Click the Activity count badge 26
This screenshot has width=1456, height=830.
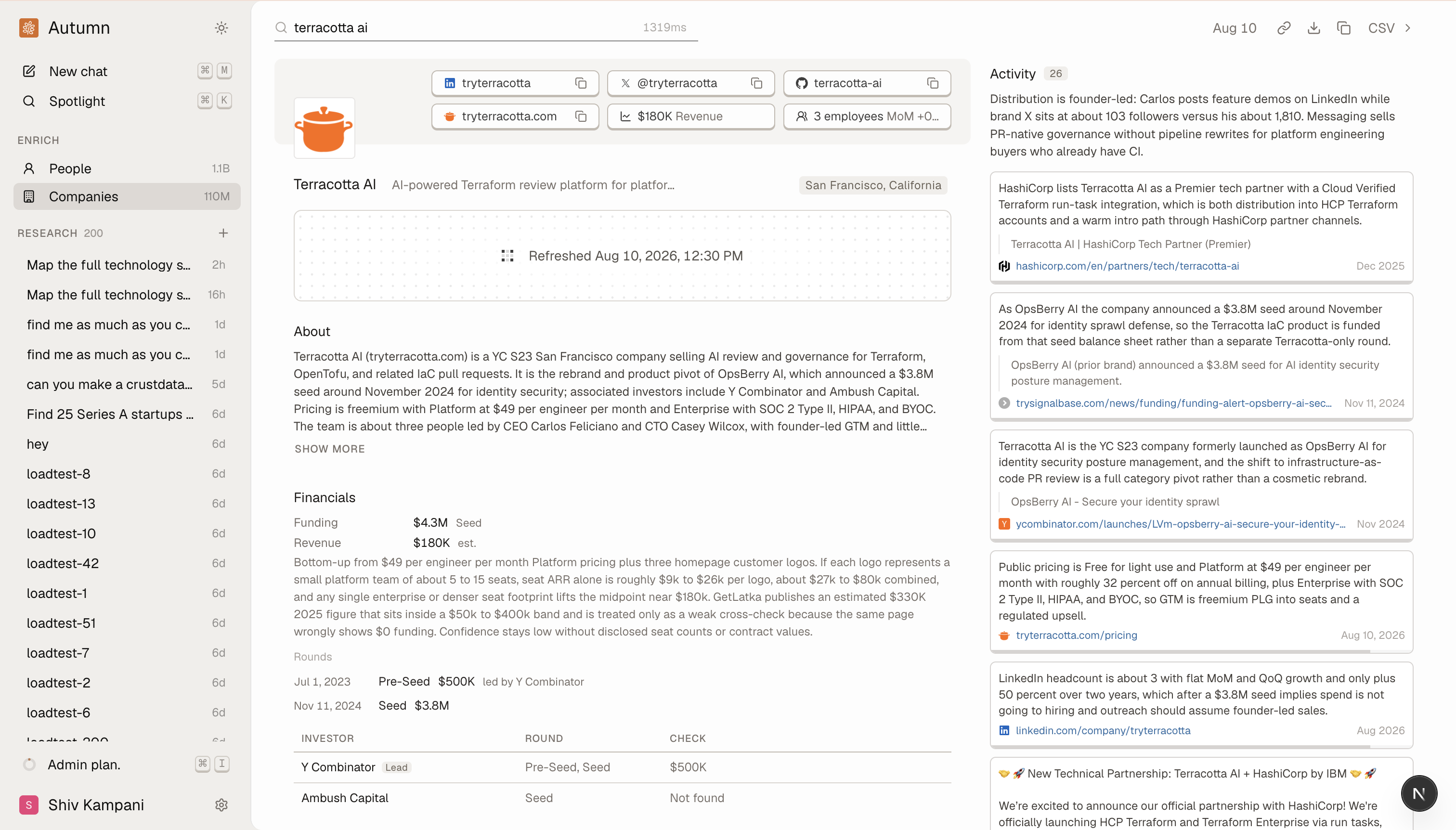pyautogui.click(x=1055, y=74)
